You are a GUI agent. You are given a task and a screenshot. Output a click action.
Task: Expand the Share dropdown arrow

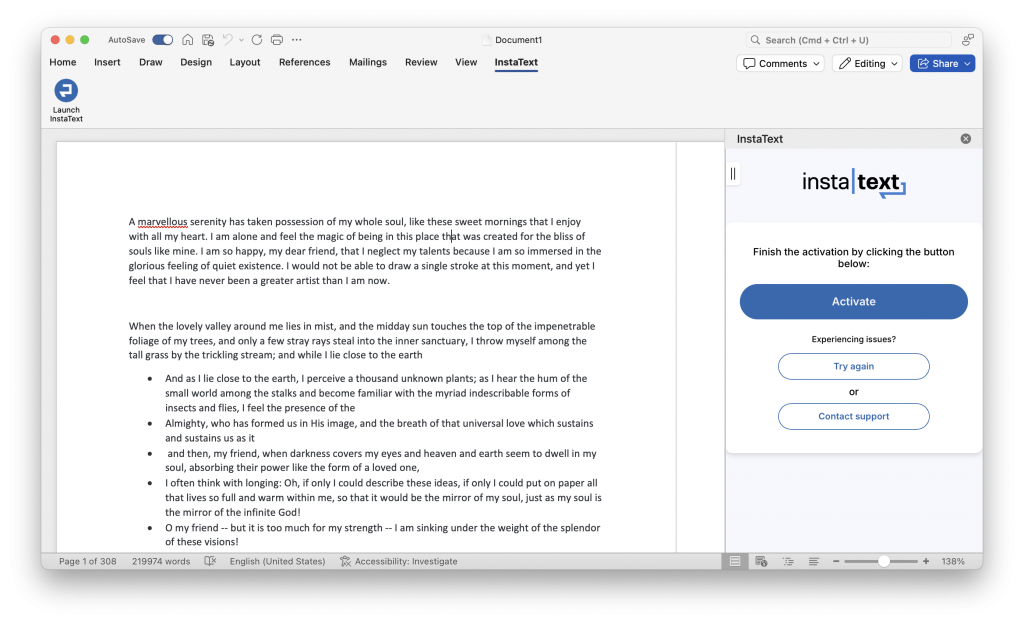tap(967, 63)
